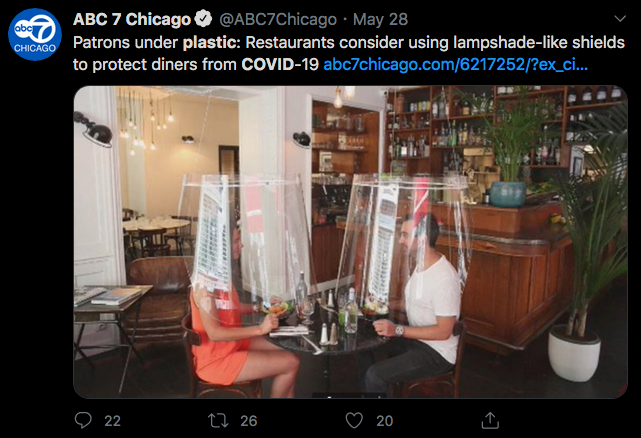The height and width of the screenshot is (438, 641).
Task: View the restaurant diners photo full size
Action: coord(350,242)
